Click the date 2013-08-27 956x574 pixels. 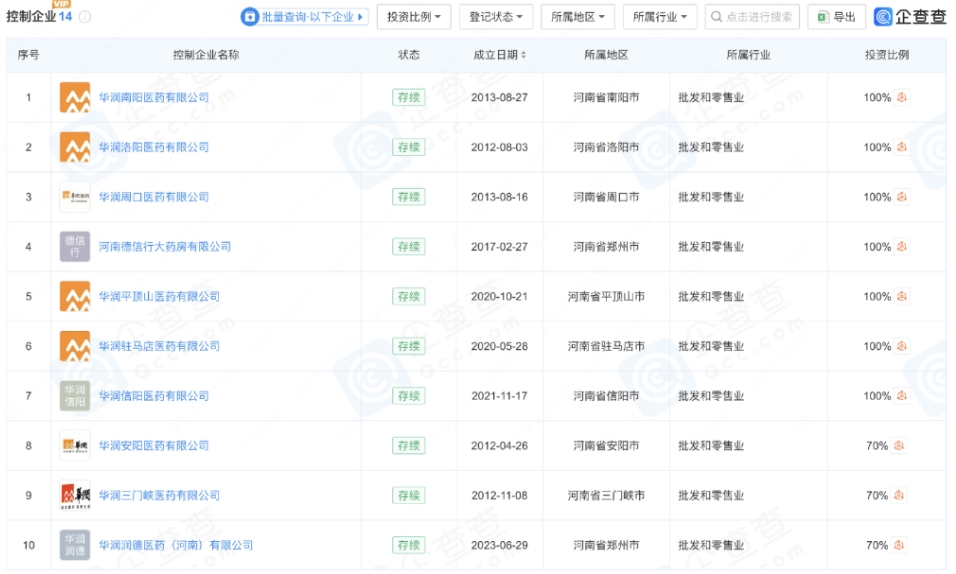click(499, 98)
